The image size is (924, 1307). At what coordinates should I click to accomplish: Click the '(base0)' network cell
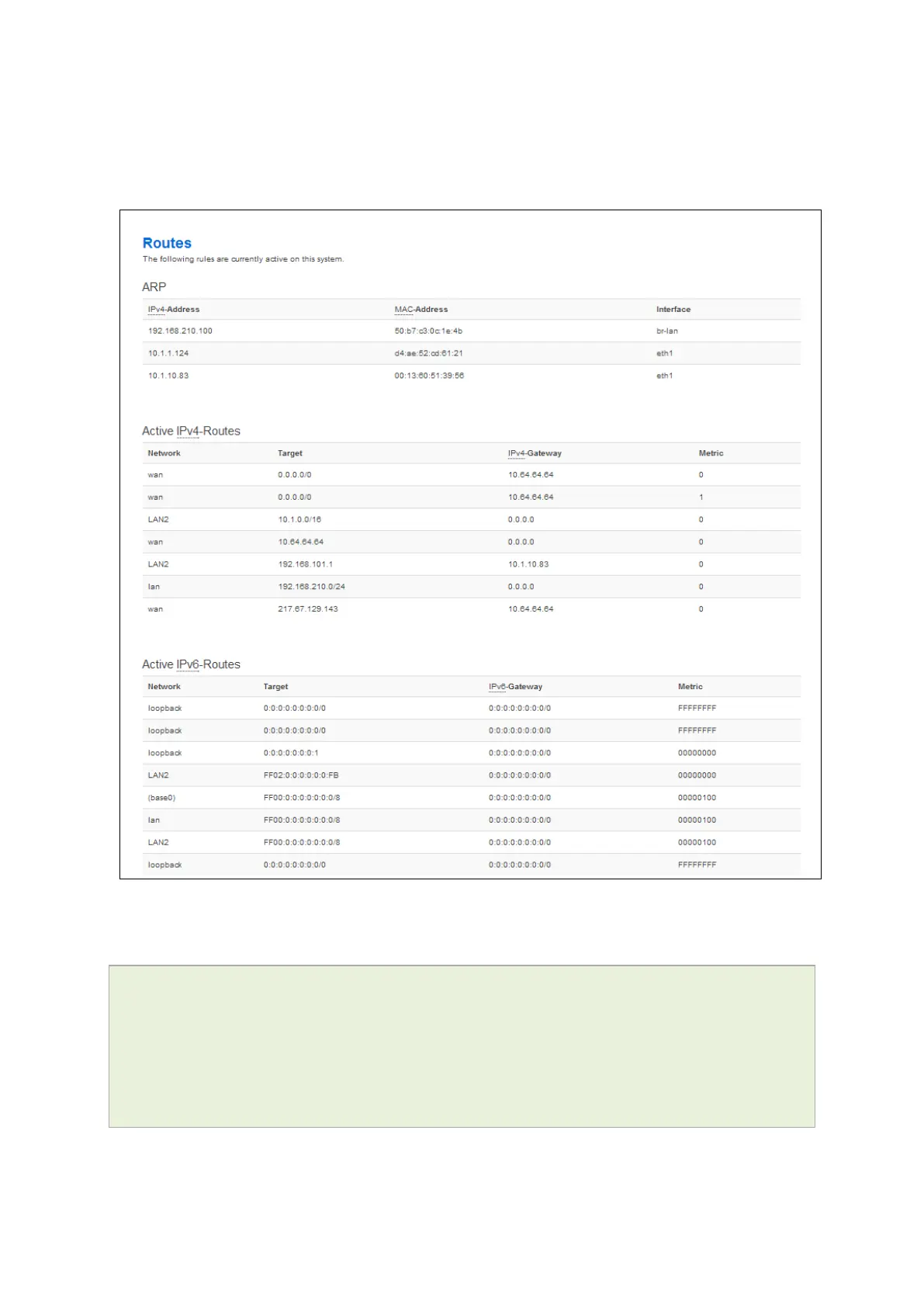(161, 798)
